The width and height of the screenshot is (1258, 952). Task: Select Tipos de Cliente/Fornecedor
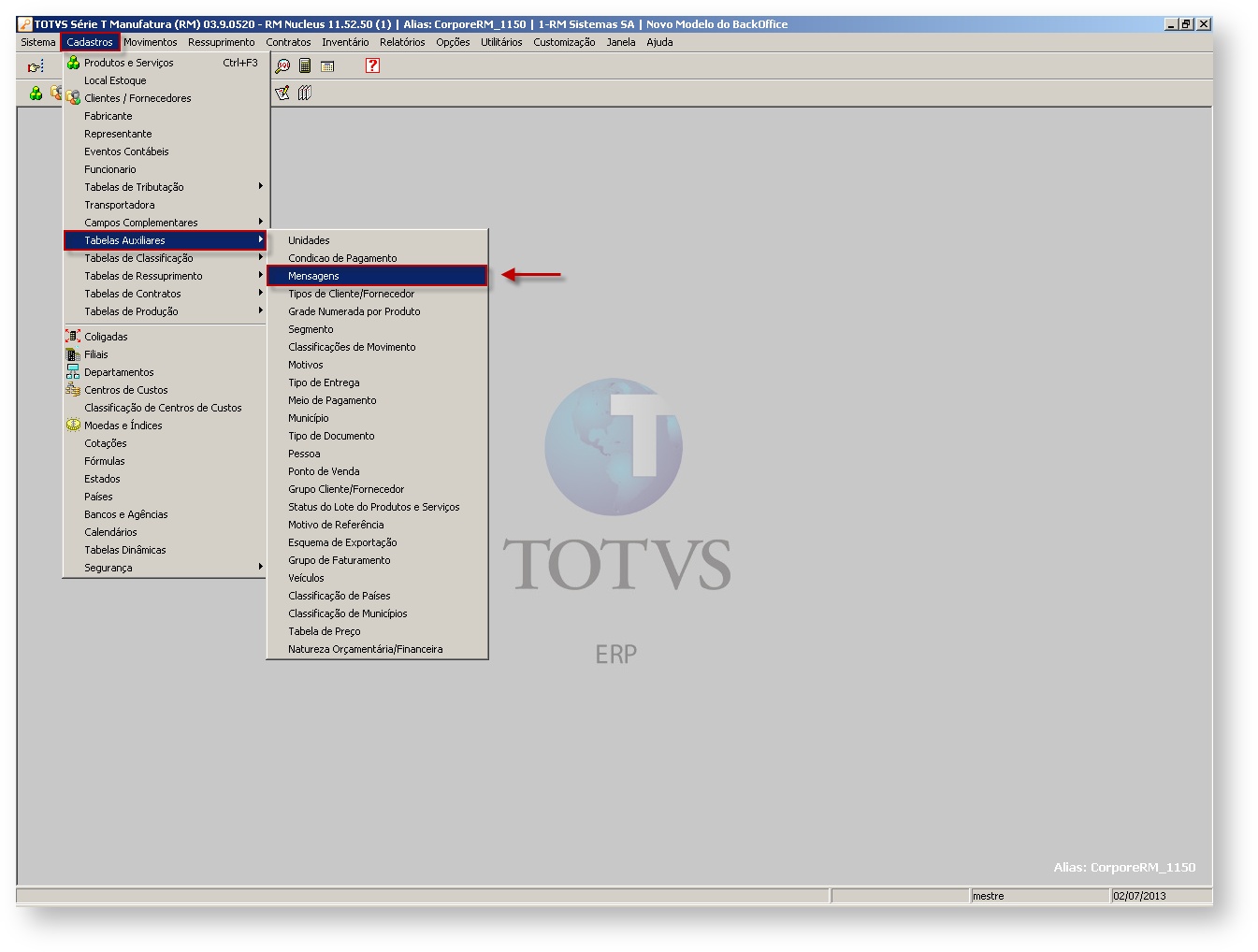(x=377, y=294)
